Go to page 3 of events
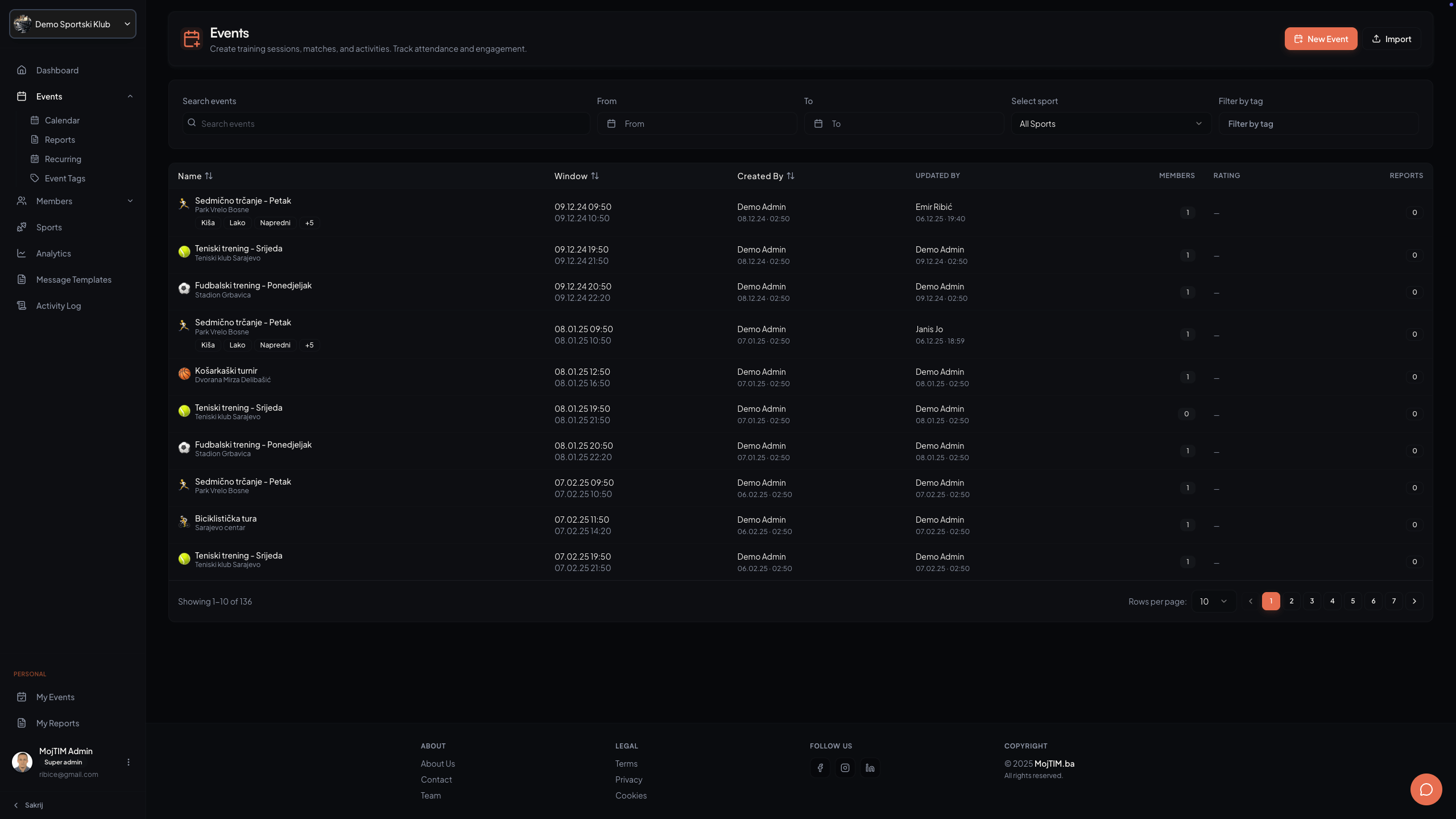The image size is (1456, 819). (x=1312, y=601)
